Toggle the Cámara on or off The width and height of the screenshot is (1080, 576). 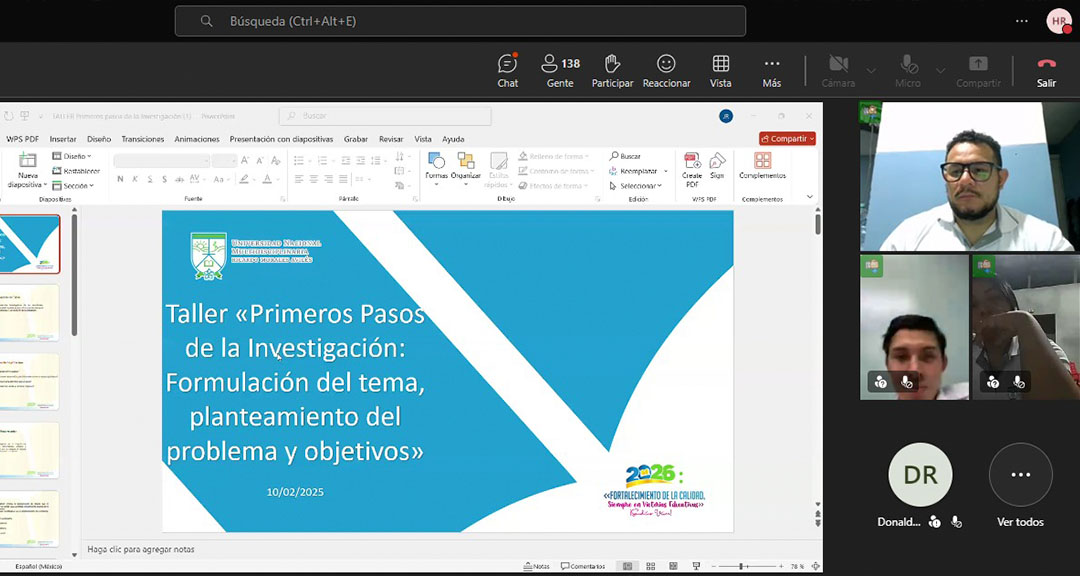click(x=838, y=70)
